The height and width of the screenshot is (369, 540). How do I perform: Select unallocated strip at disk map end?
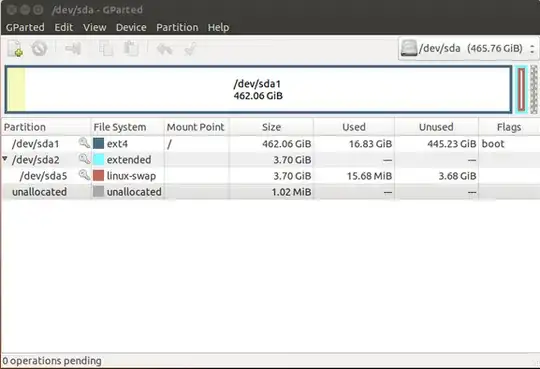click(534, 89)
